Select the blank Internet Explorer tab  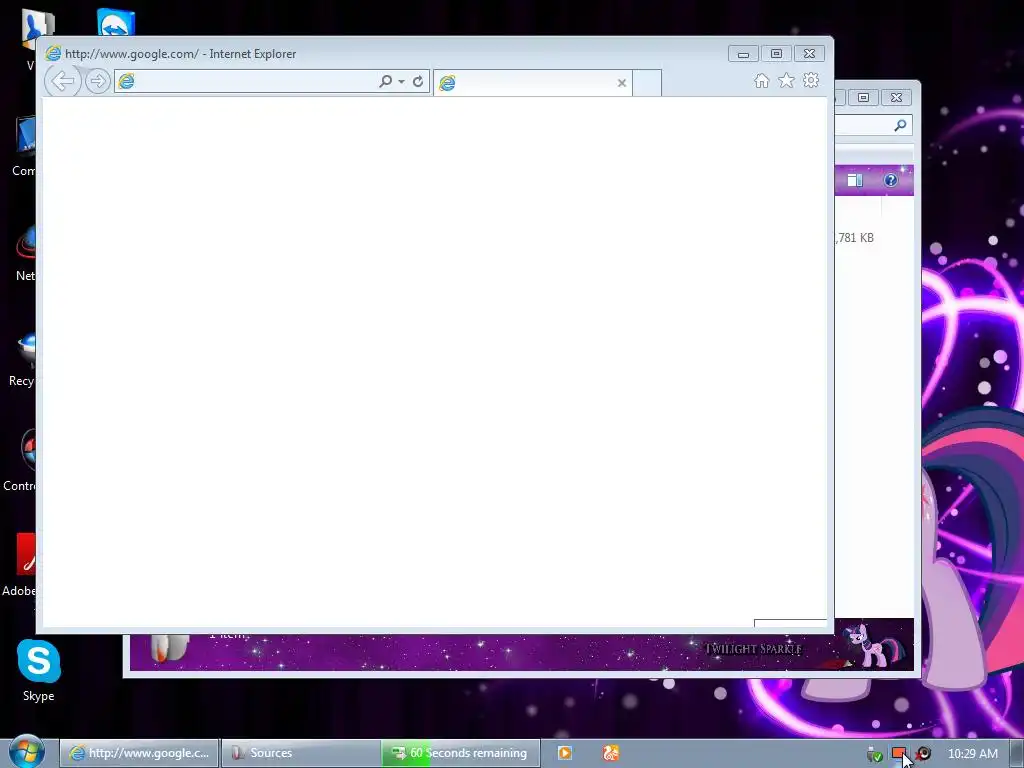[532, 83]
